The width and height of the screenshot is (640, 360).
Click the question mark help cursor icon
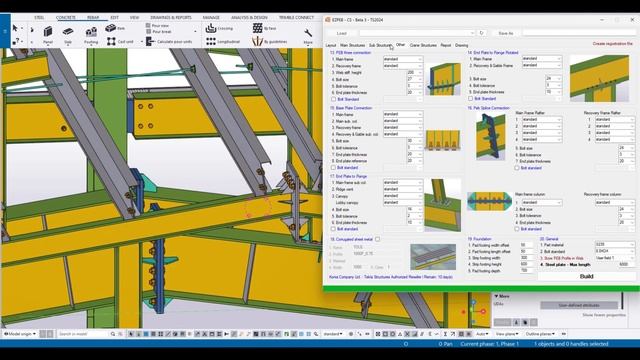point(16,41)
